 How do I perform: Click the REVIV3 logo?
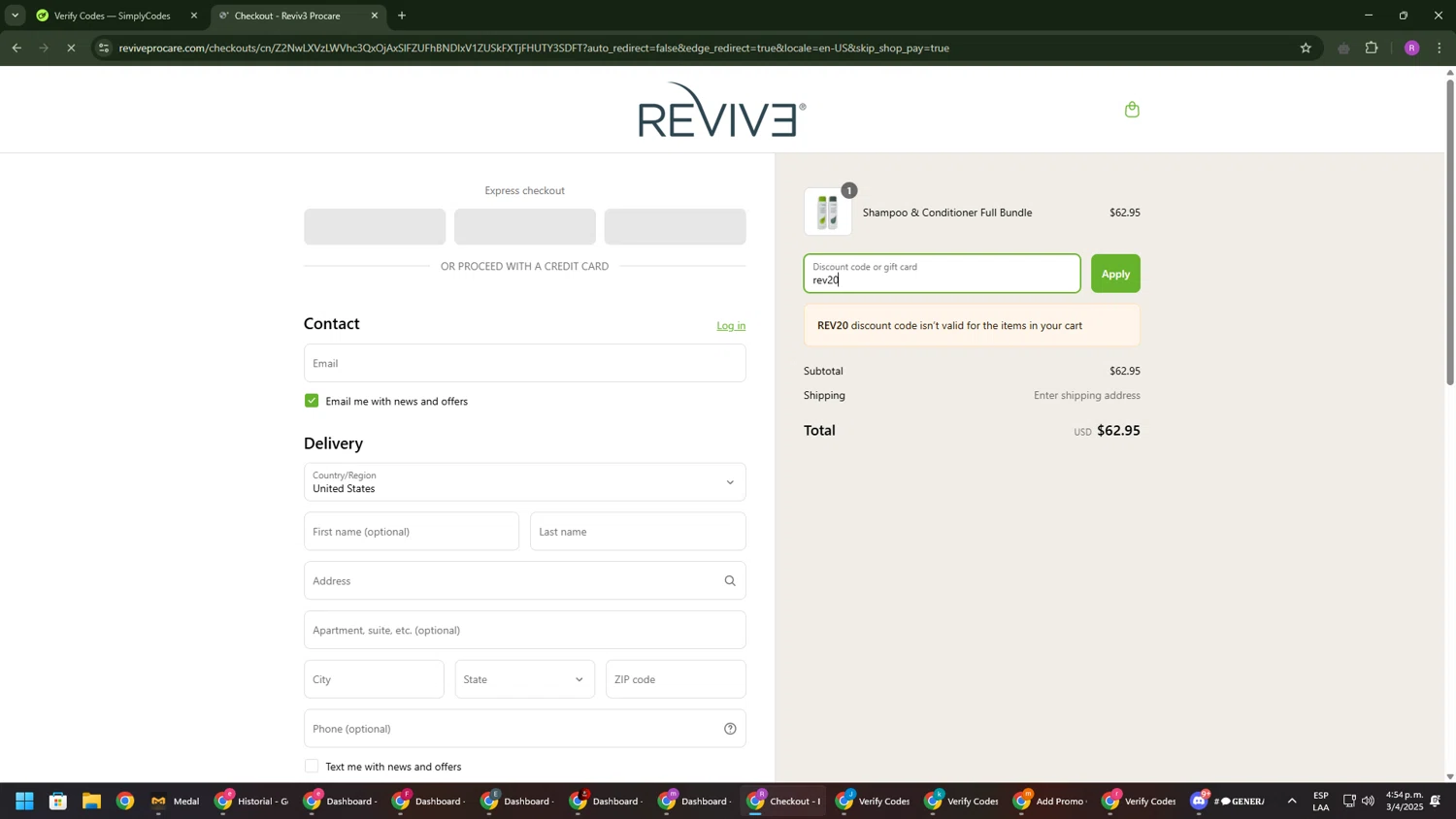[x=721, y=110]
